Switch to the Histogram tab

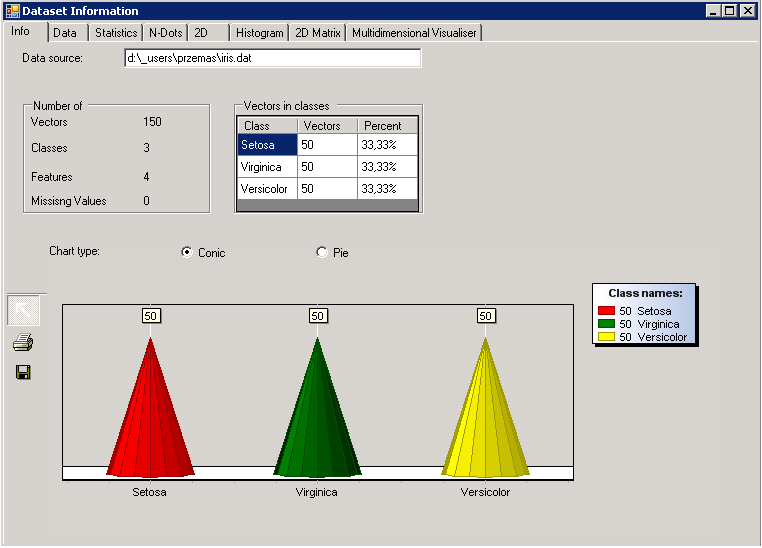tap(260, 33)
